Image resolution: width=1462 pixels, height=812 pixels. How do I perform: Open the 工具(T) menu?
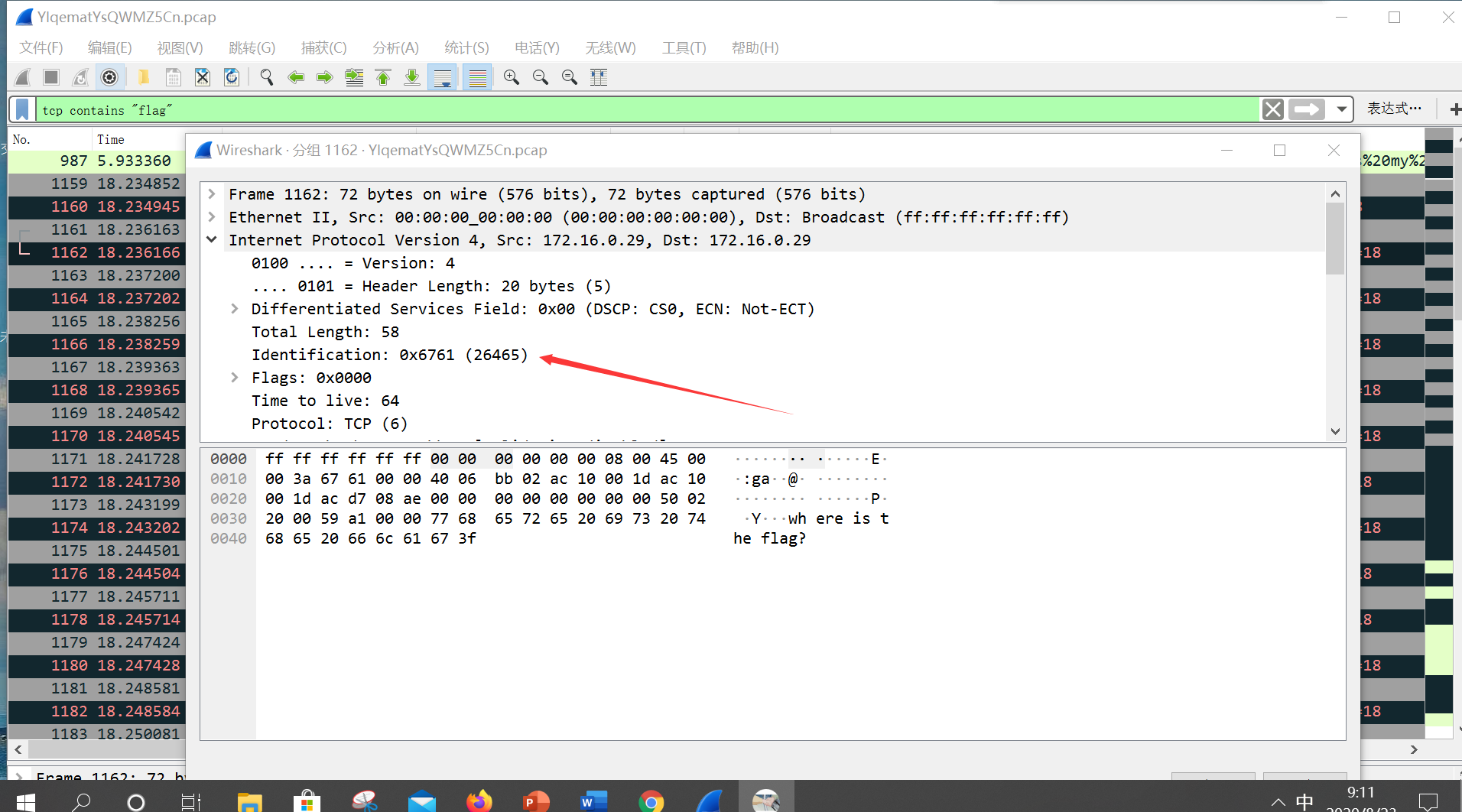tap(684, 47)
